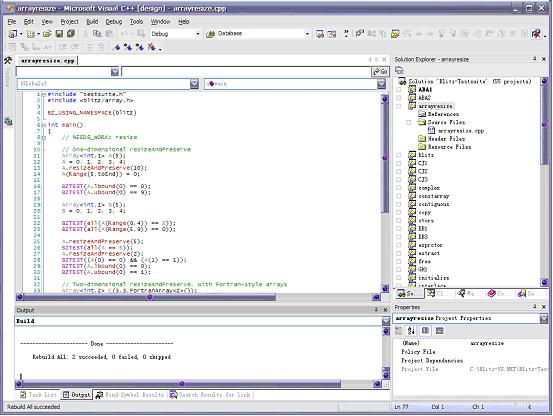Viewport: 553px width, 416px height.
Task: Open the Debug configuration dropdown
Action: tap(198, 34)
